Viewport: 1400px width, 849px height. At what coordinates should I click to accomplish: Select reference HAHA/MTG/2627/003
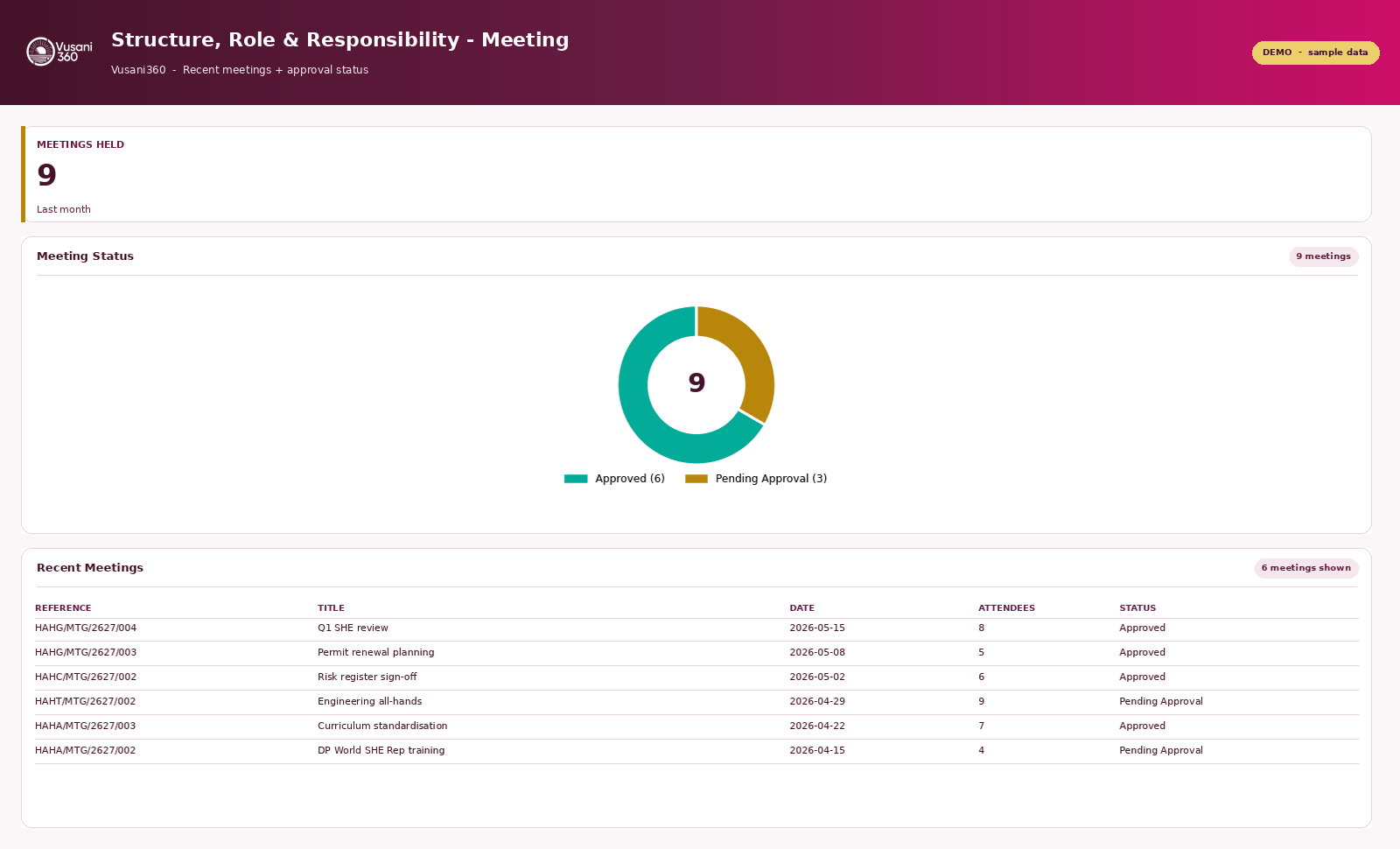point(86,726)
